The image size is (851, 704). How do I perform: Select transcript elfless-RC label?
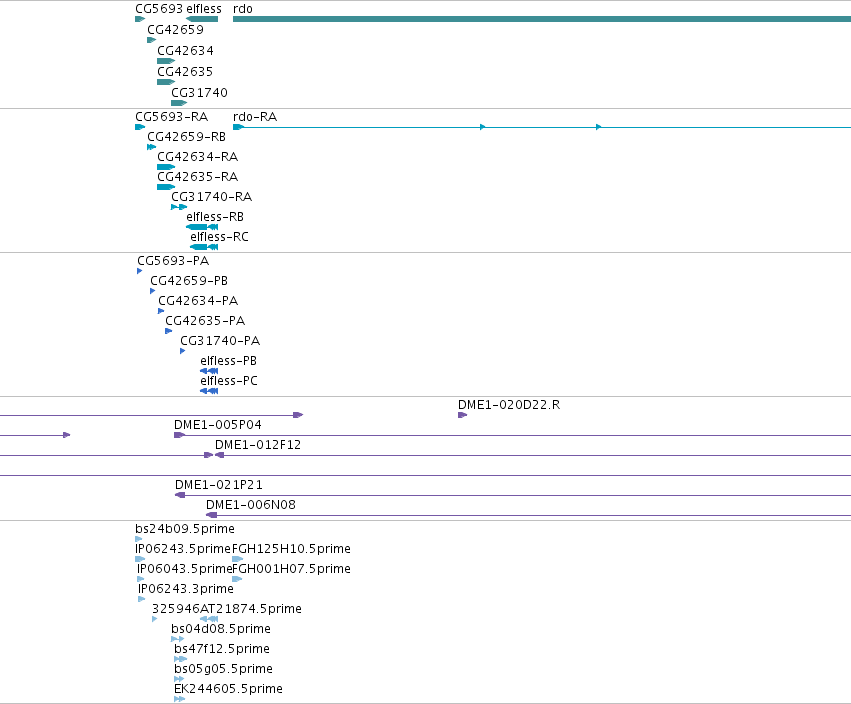(x=219, y=237)
